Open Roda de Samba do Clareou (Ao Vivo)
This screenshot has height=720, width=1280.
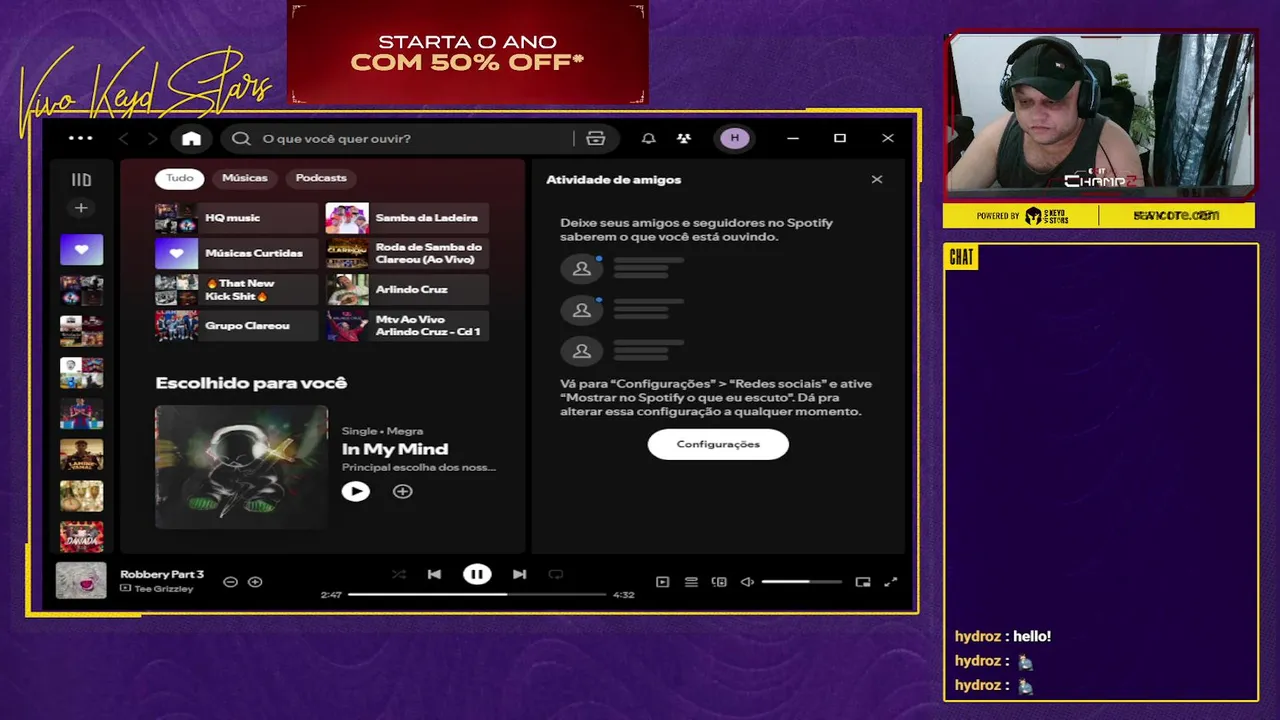pos(407,254)
